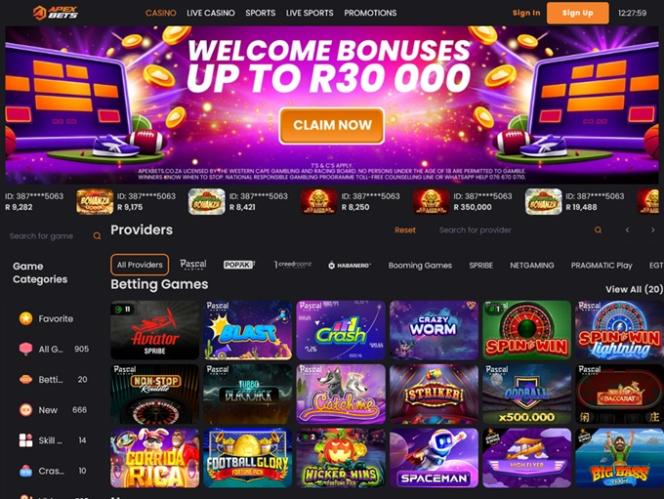
Task: Click the Sign In link
Action: coord(526,13)
